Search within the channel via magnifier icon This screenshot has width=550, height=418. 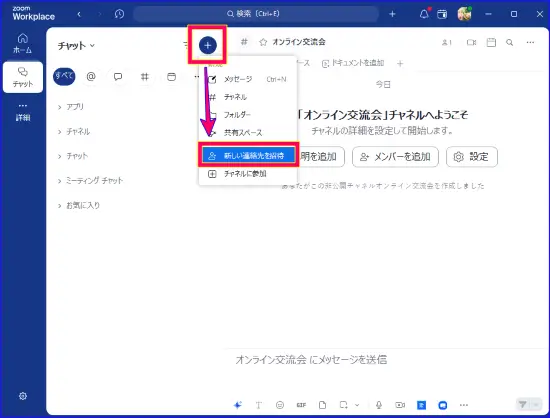coord(510,42)
